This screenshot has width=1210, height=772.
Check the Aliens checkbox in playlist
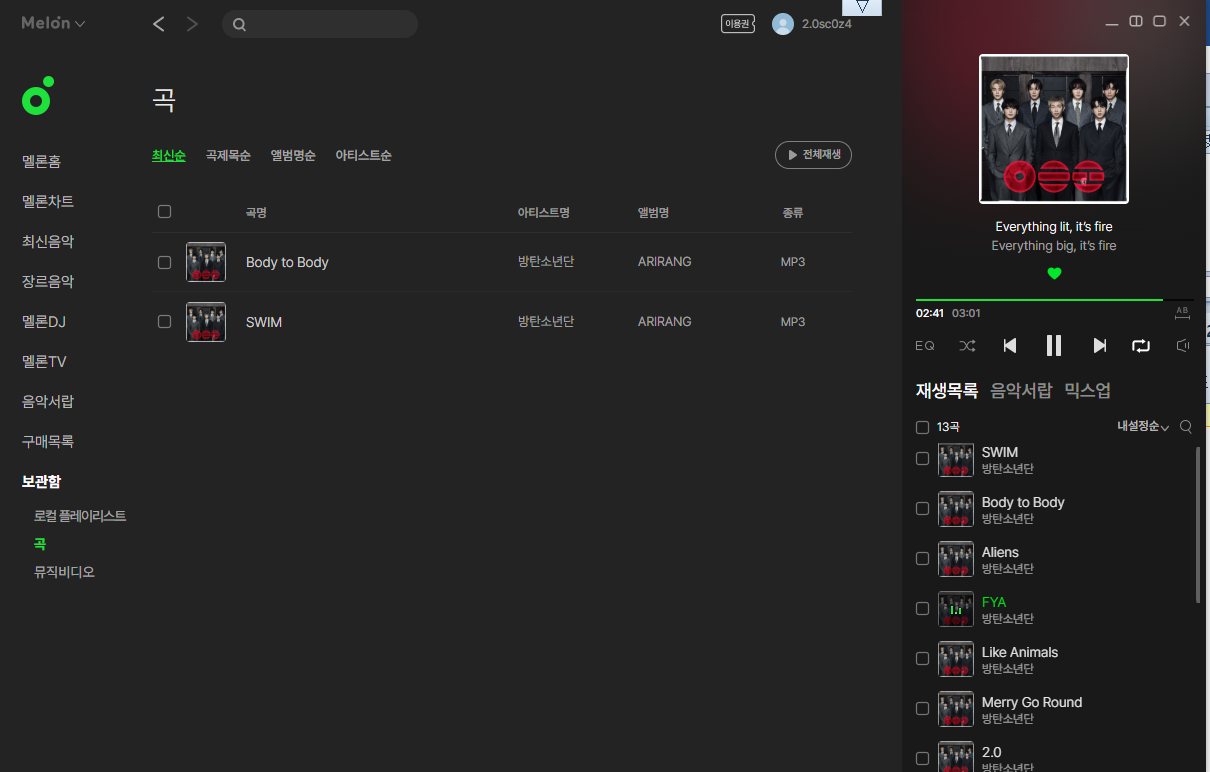(x=923, y=558)
